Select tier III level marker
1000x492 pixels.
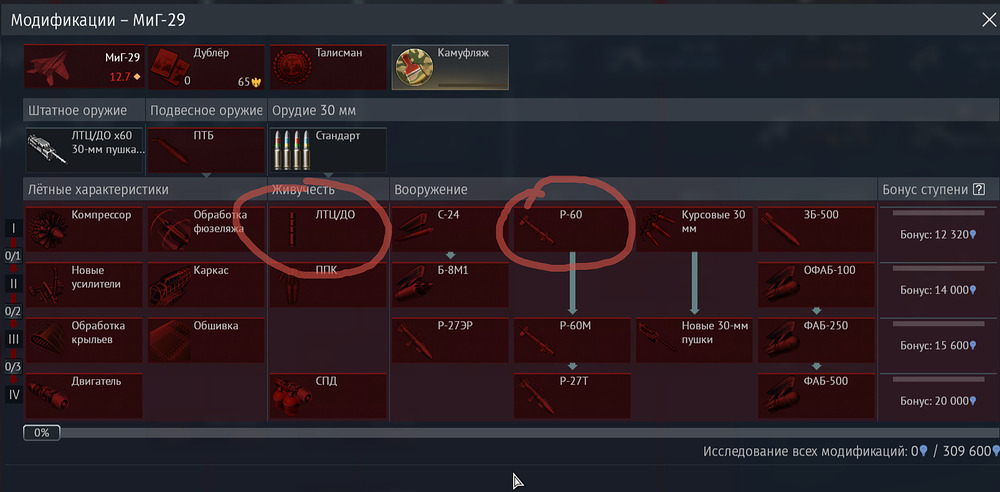point(13,339)
